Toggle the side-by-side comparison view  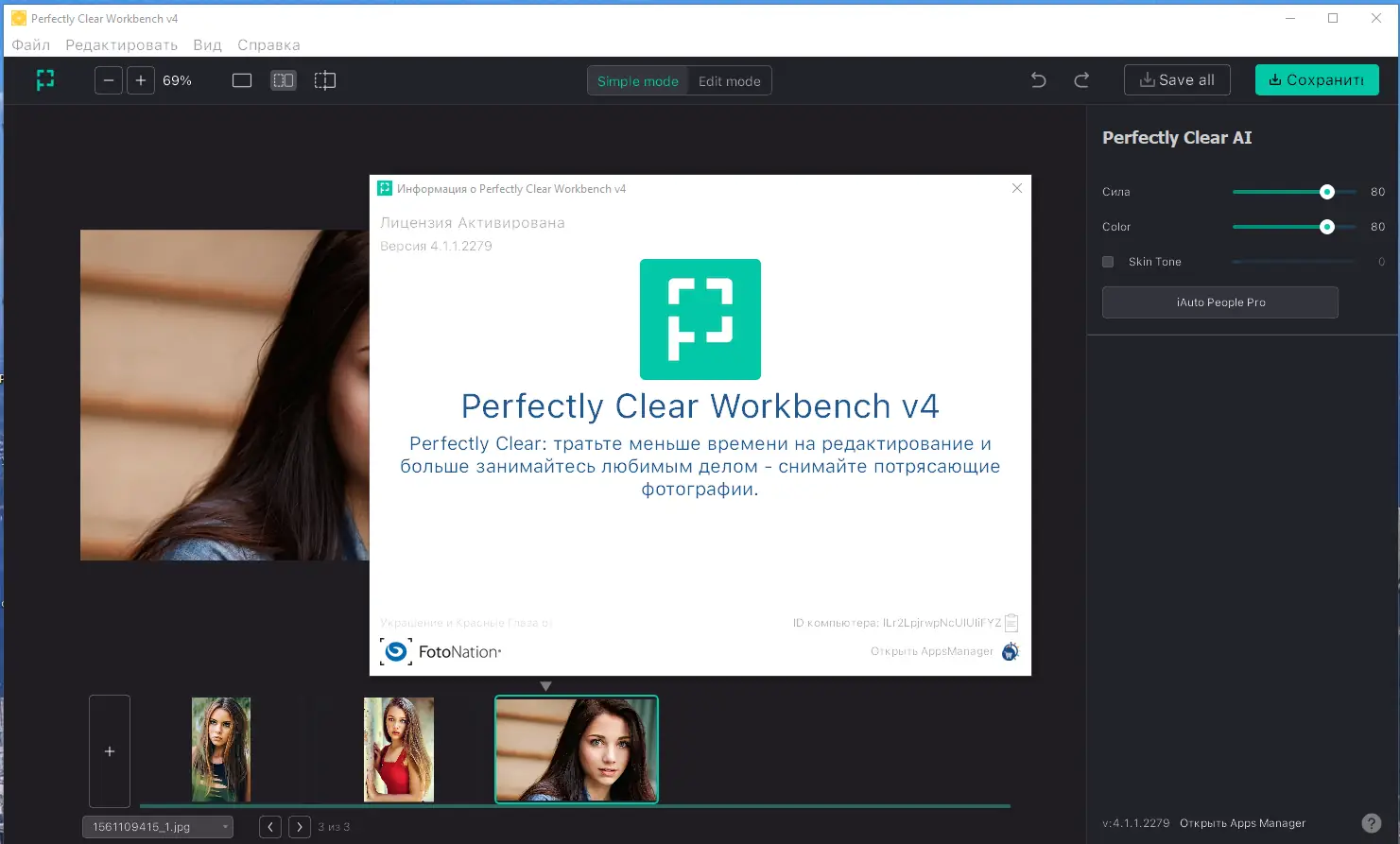(283, 80)
